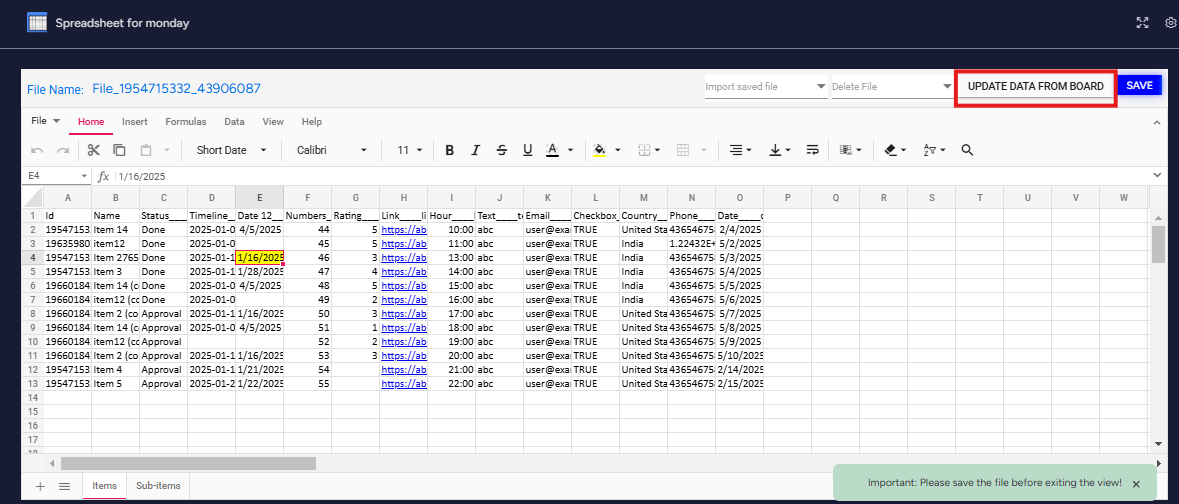Screen dimensions: 1179x504
Task: Select cell containing Item 2765
Action: pos(115,257)
